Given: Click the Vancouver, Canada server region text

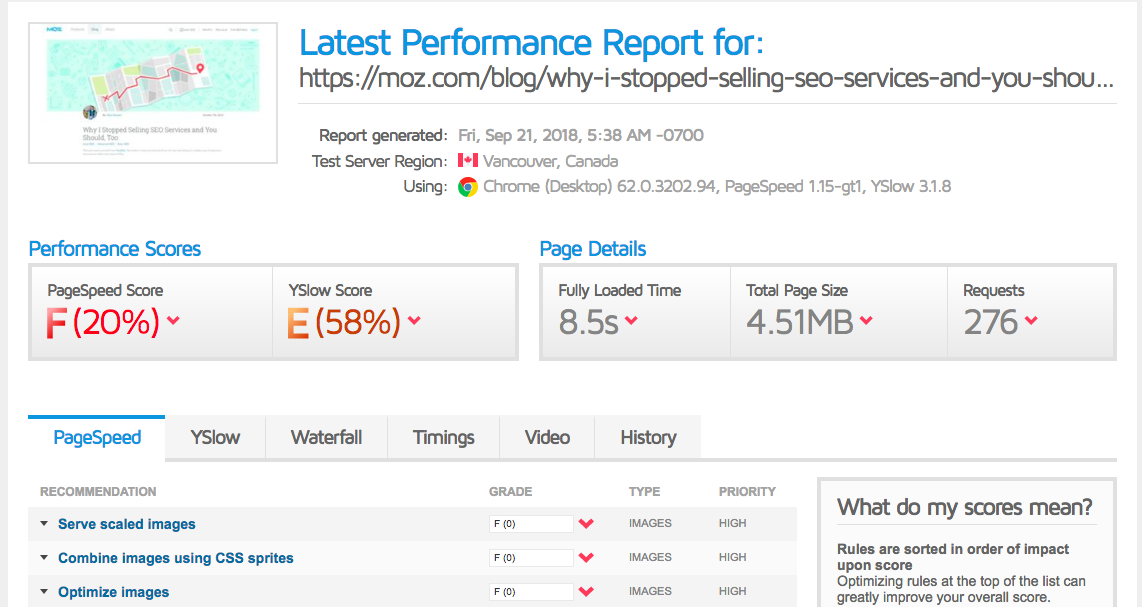Looking at the screenshot, I should [x=550, y=161].
